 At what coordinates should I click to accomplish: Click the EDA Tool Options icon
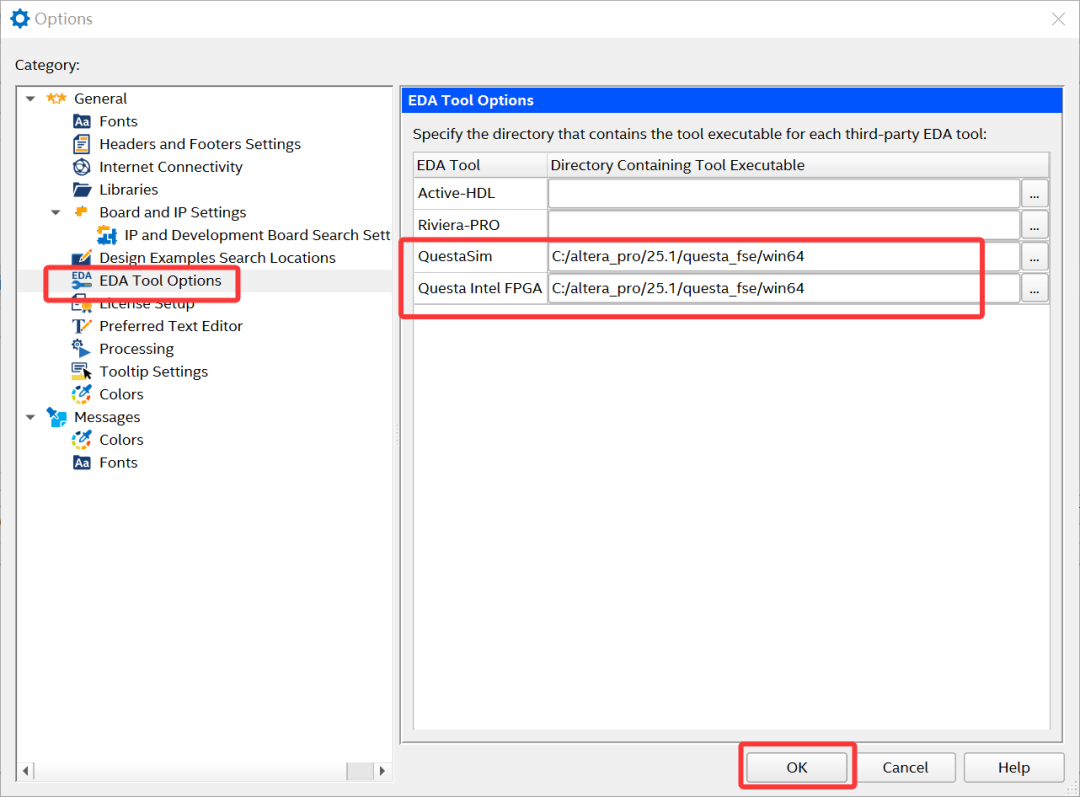(81, 280)
